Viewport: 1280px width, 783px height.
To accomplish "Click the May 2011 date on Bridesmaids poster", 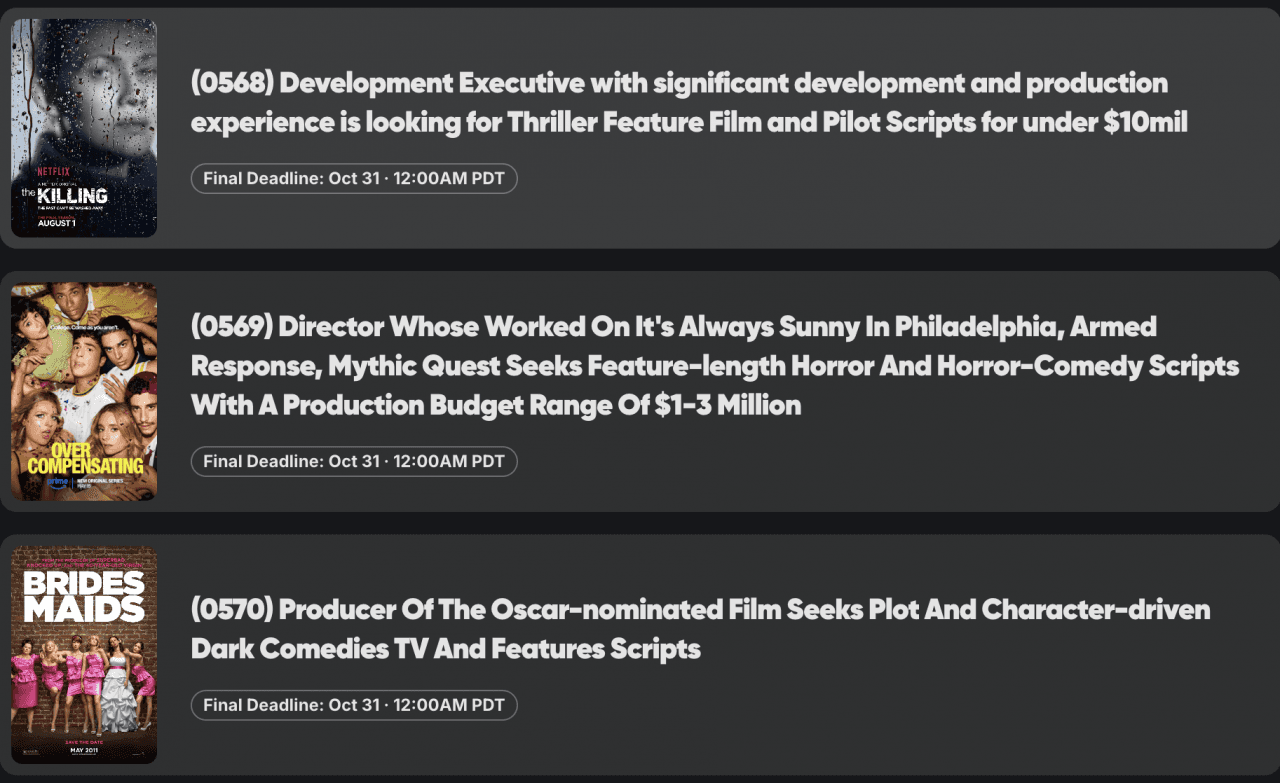I will 84,751.
